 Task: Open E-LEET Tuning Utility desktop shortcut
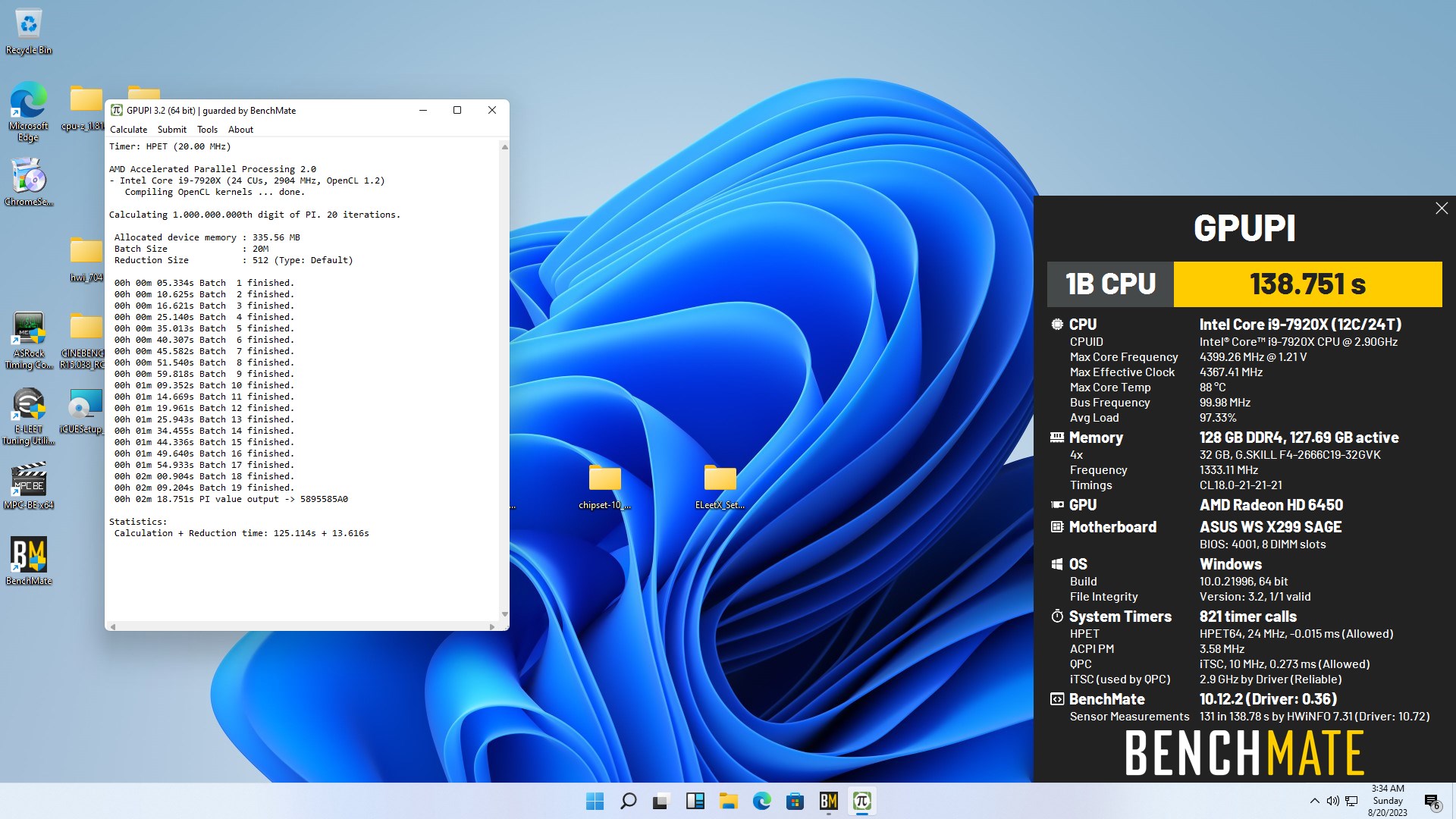29,416
